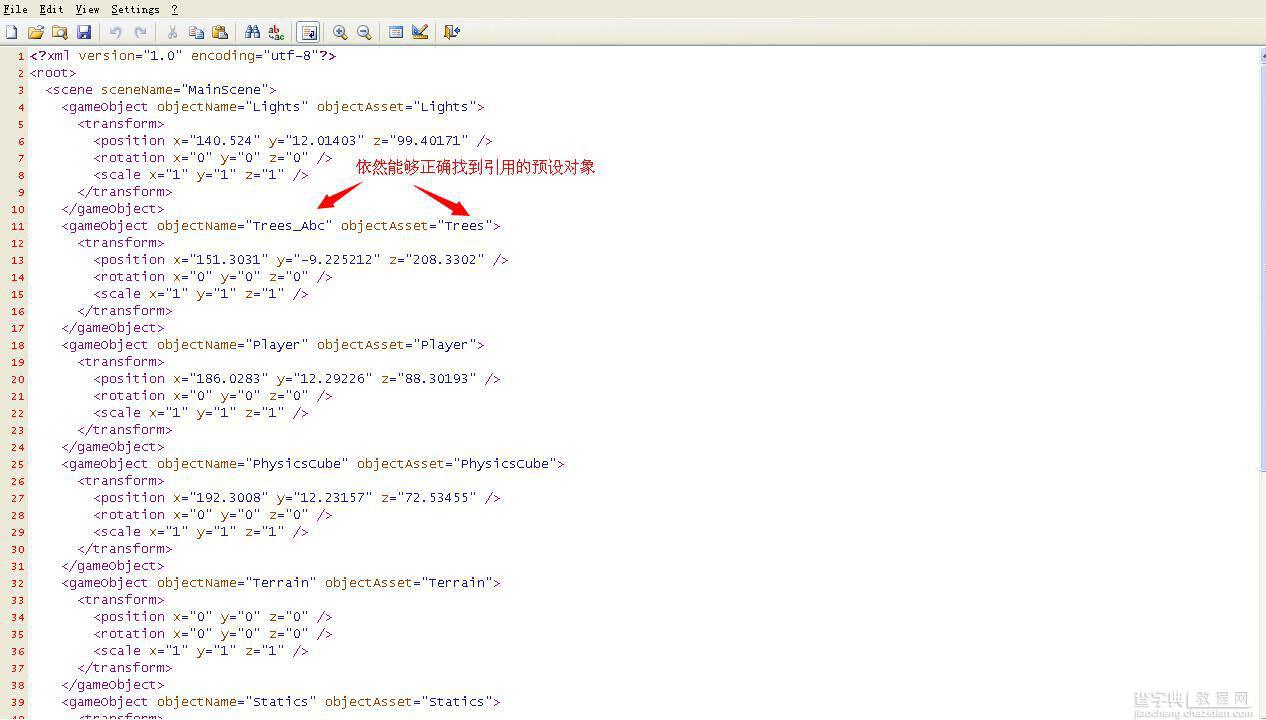Open the Settings menu
The image size is (1266, 720).
coord(135,9)
